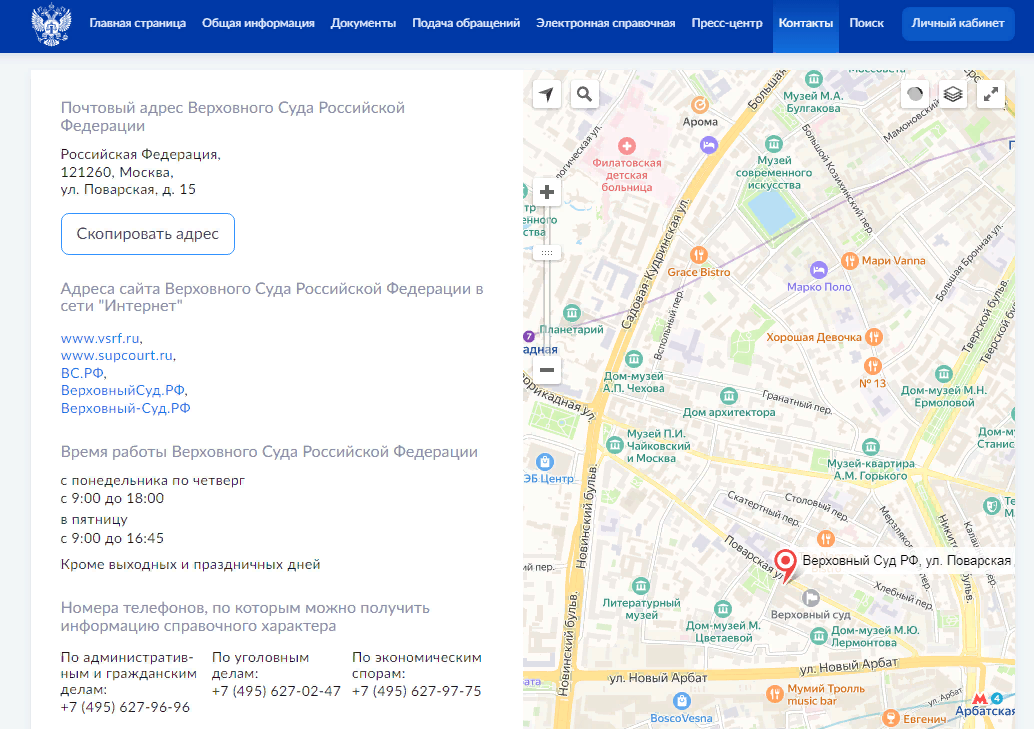
Task: Click the Литературный музей map icon
Action: 641,586
